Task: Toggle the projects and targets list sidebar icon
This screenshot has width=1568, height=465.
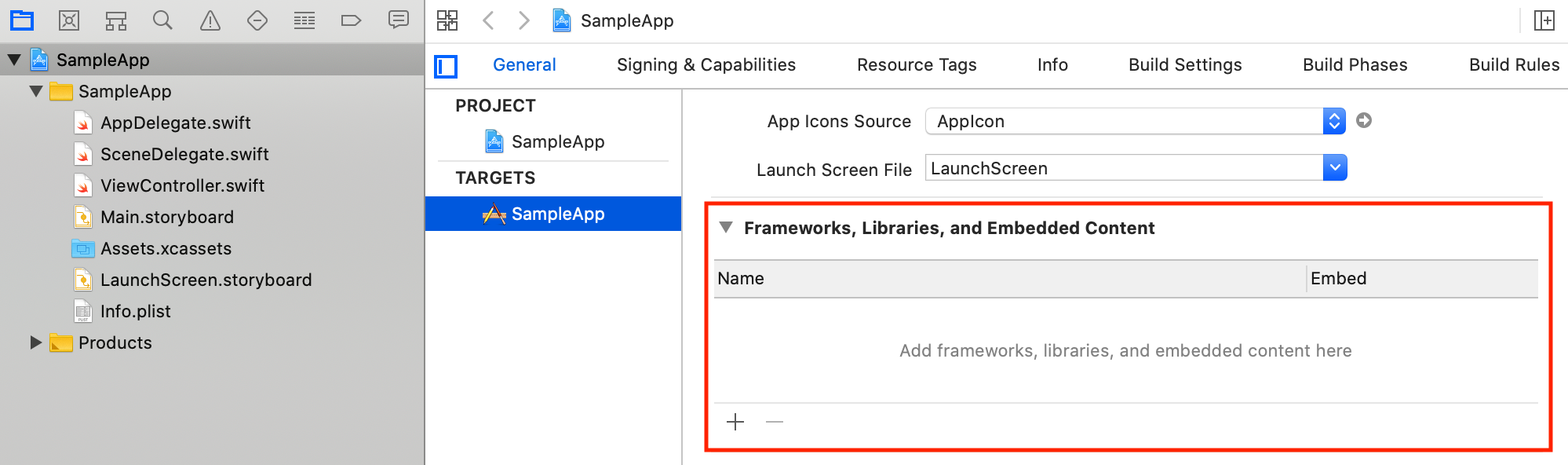Action: 446,67
